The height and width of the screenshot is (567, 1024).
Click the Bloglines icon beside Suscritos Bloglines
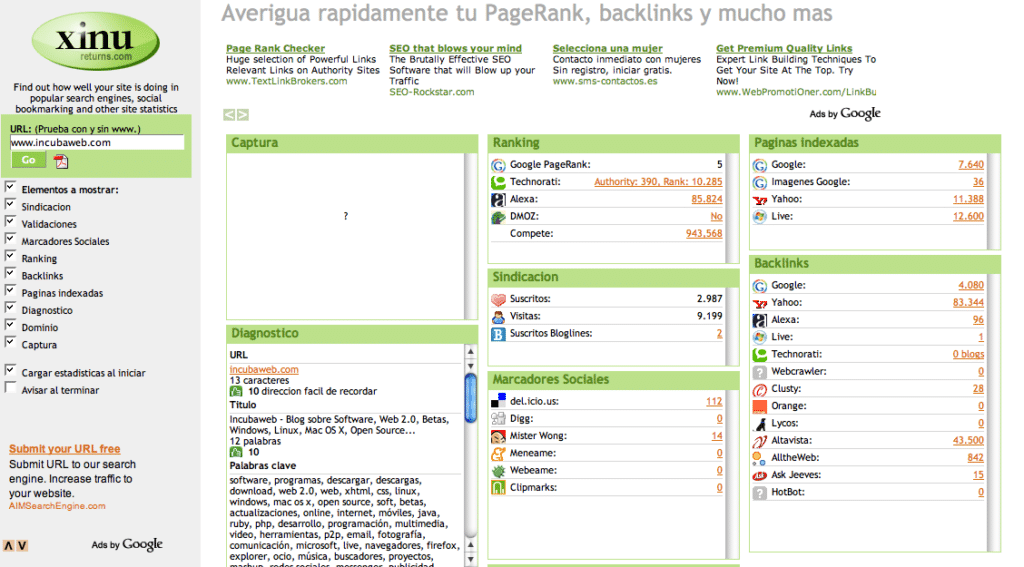(498, 334)
